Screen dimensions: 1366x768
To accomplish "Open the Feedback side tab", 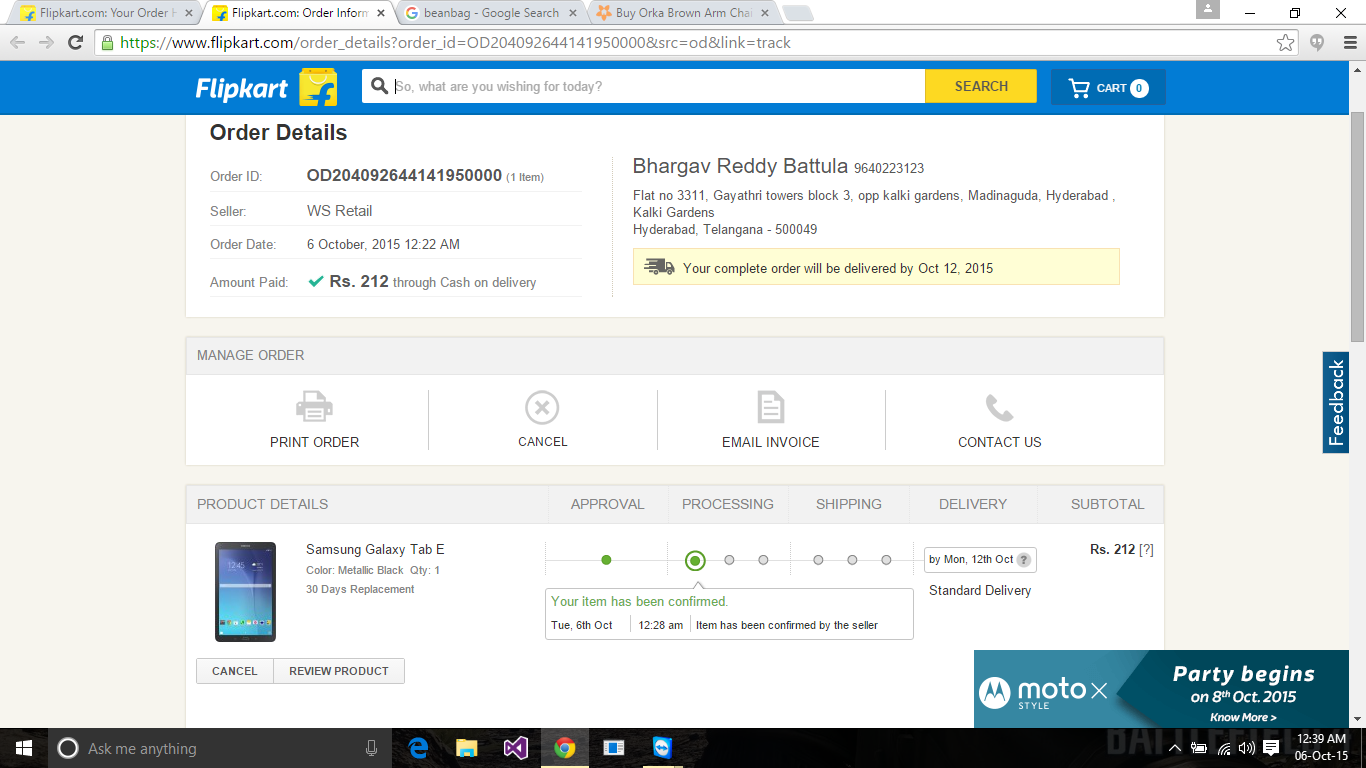I will coord(1335,402).
